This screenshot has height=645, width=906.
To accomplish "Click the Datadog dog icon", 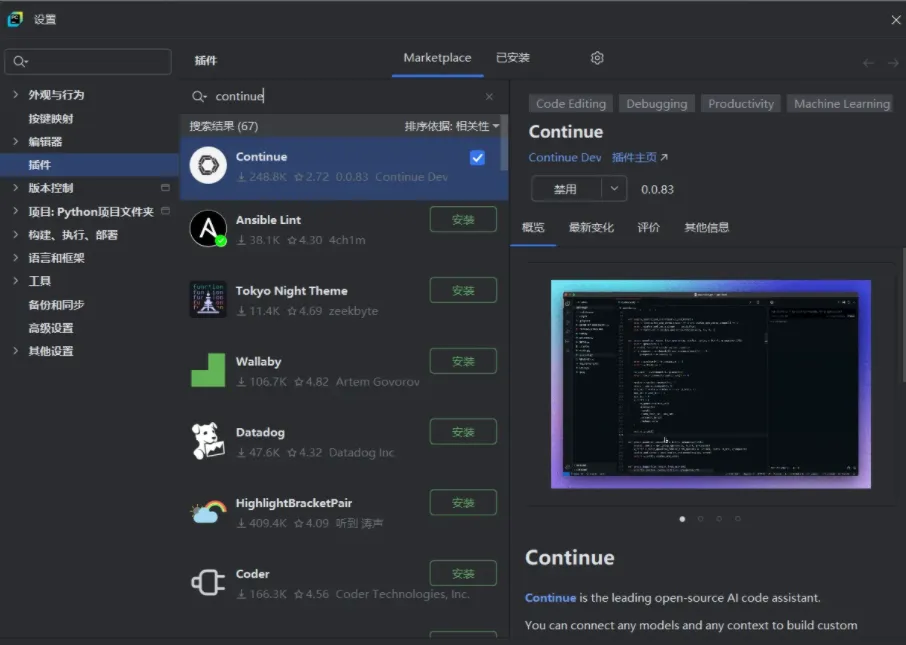I will point(208,441).
